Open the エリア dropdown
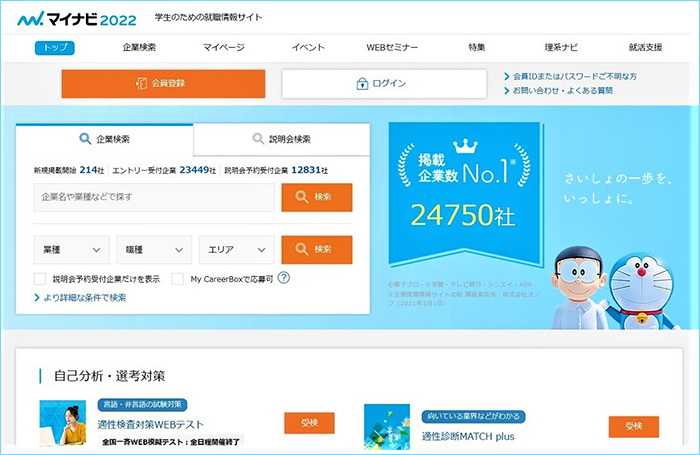Image resolution: width=700 pixels, height=455 pixels. (237, 250)
